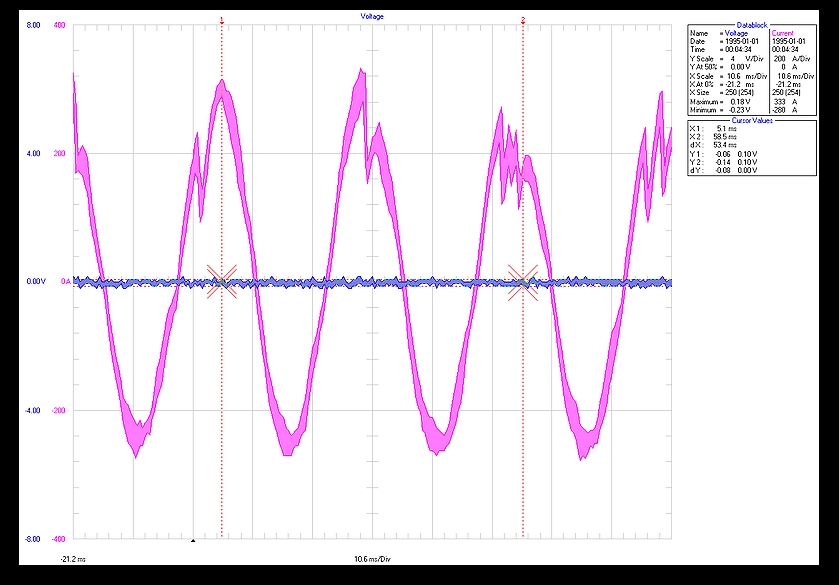Click the red cross on cursor 2 line

(x=523, y=282)
